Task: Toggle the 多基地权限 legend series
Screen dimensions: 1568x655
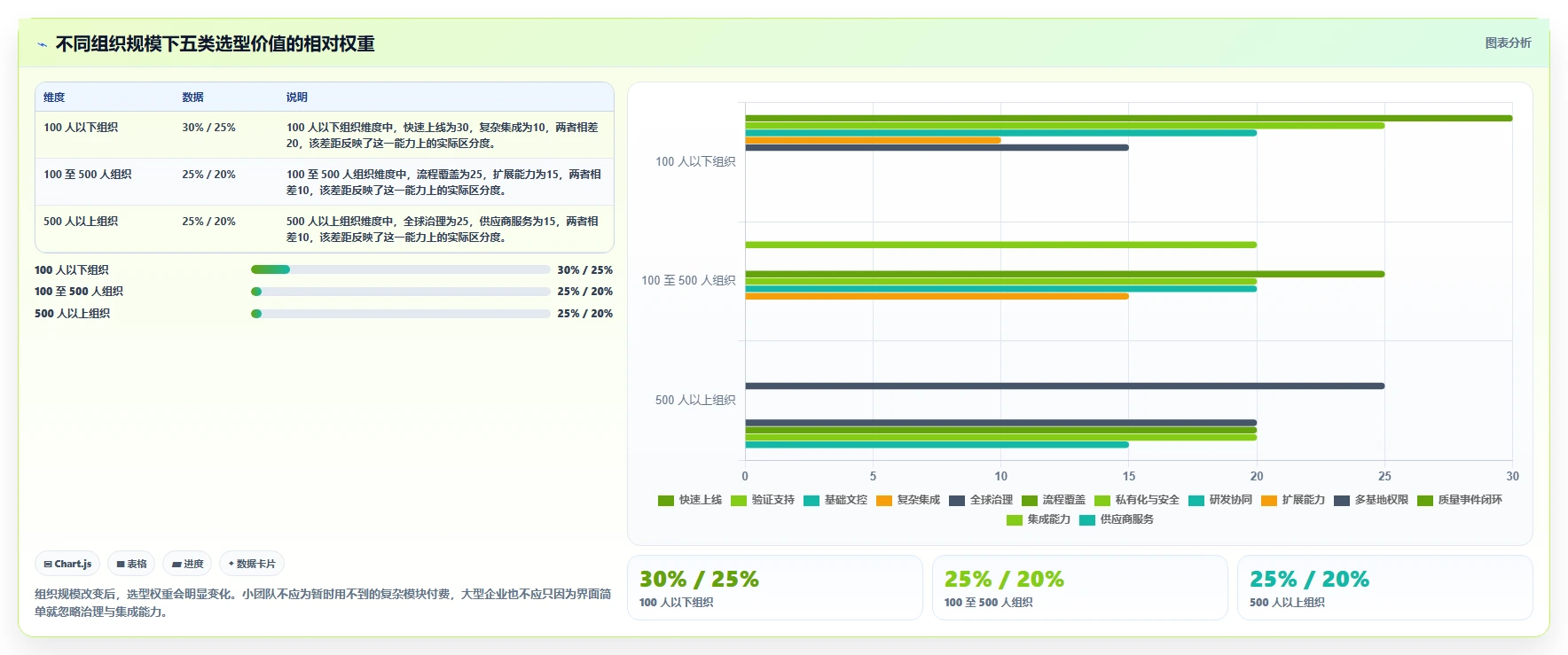Action: 1371,500
